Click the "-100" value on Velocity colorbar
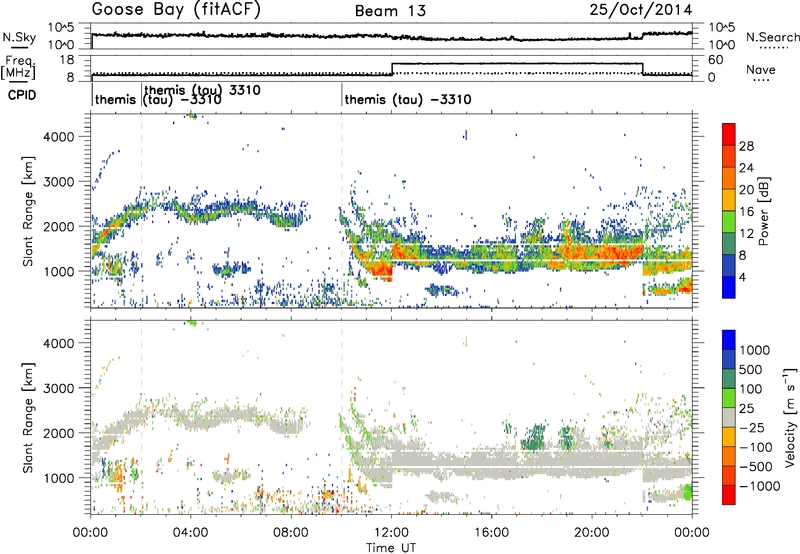800x554 pixels. 756,447
